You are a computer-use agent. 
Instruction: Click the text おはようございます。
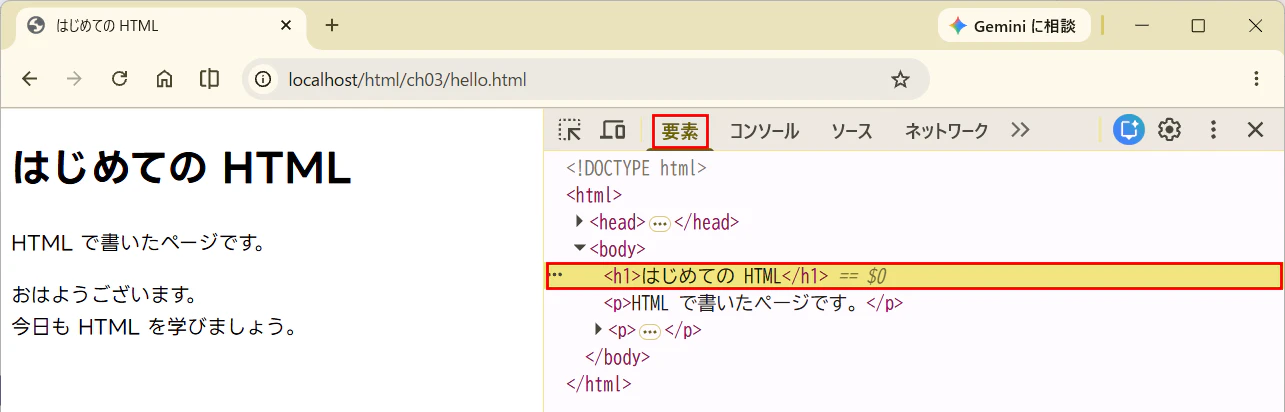104,295
